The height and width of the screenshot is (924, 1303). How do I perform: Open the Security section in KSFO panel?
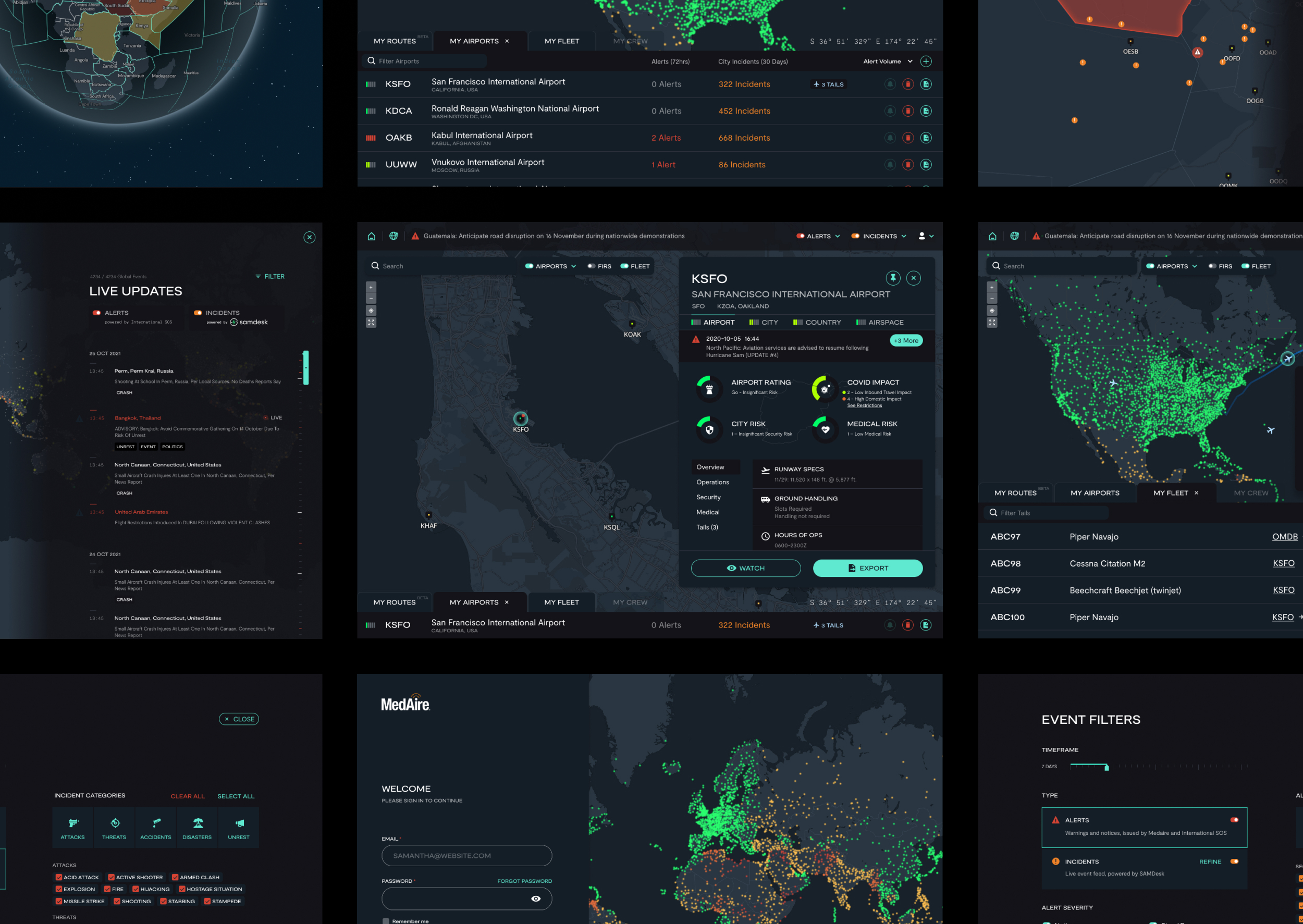point(708,497)
